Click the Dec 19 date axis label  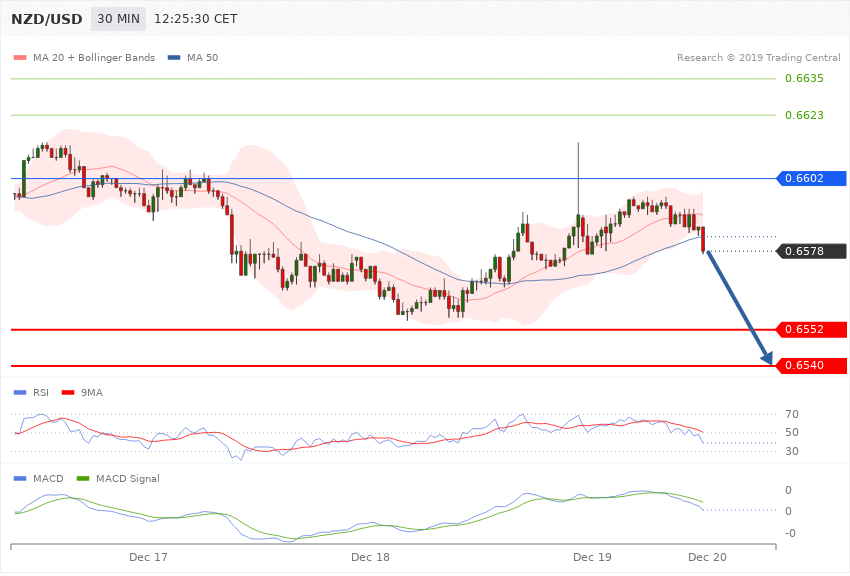pyautogui.click(x=592, y=557)
